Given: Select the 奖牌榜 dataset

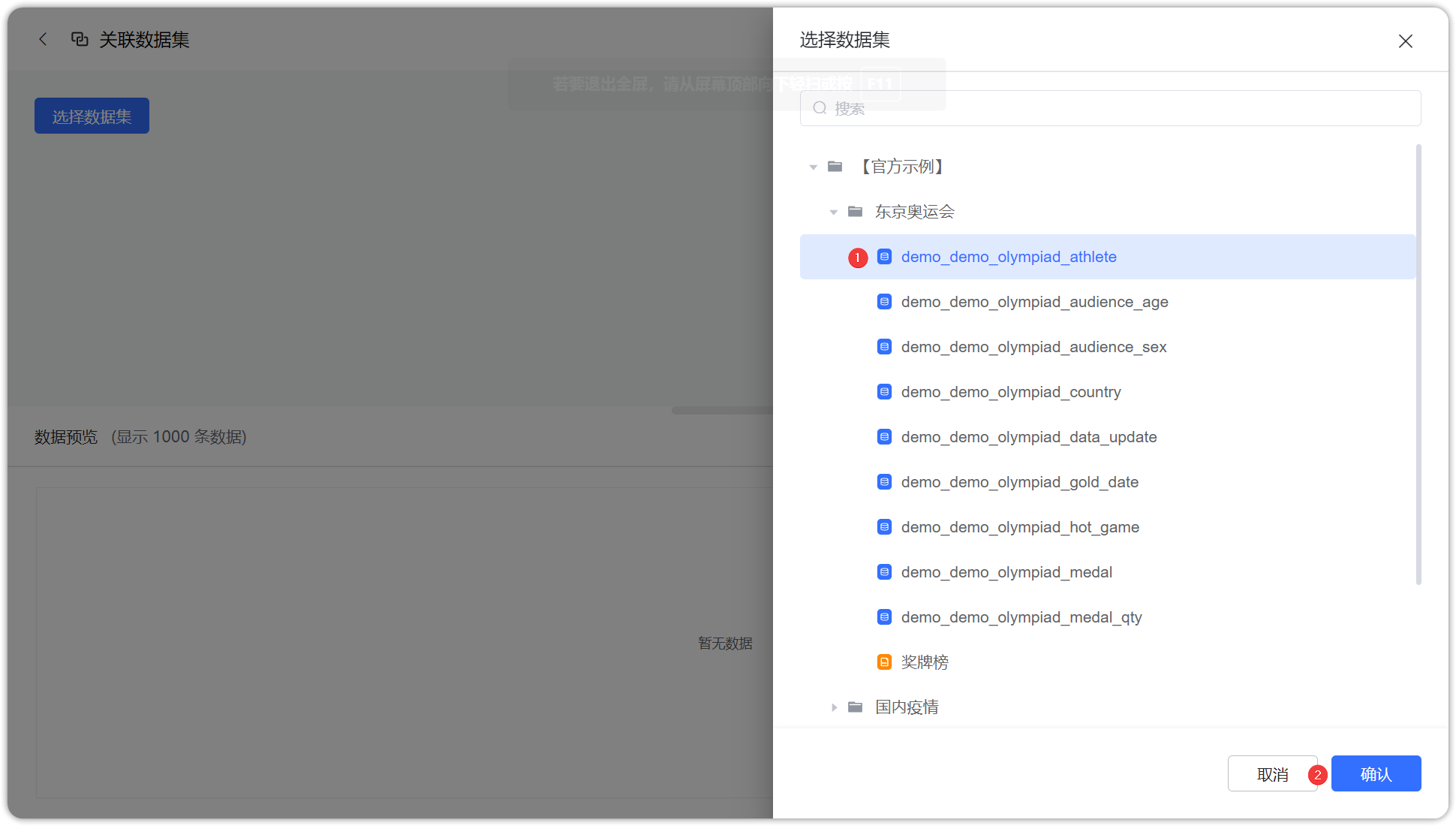Looking at the screenshot, I should 1108,662.
